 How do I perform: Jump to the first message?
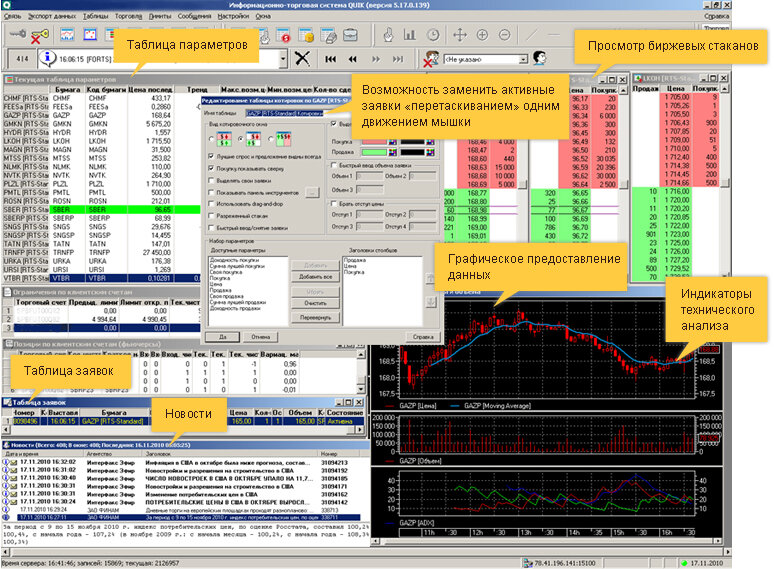330,59
